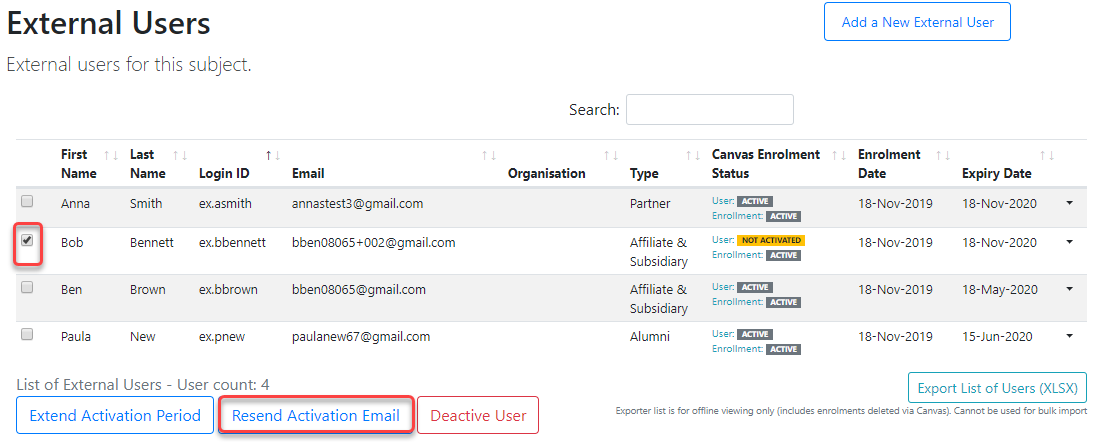Open row dropdown arrow for Ben Brown
The height and width of the screenshot is (442, 1100).
[x=1069, y=289]
